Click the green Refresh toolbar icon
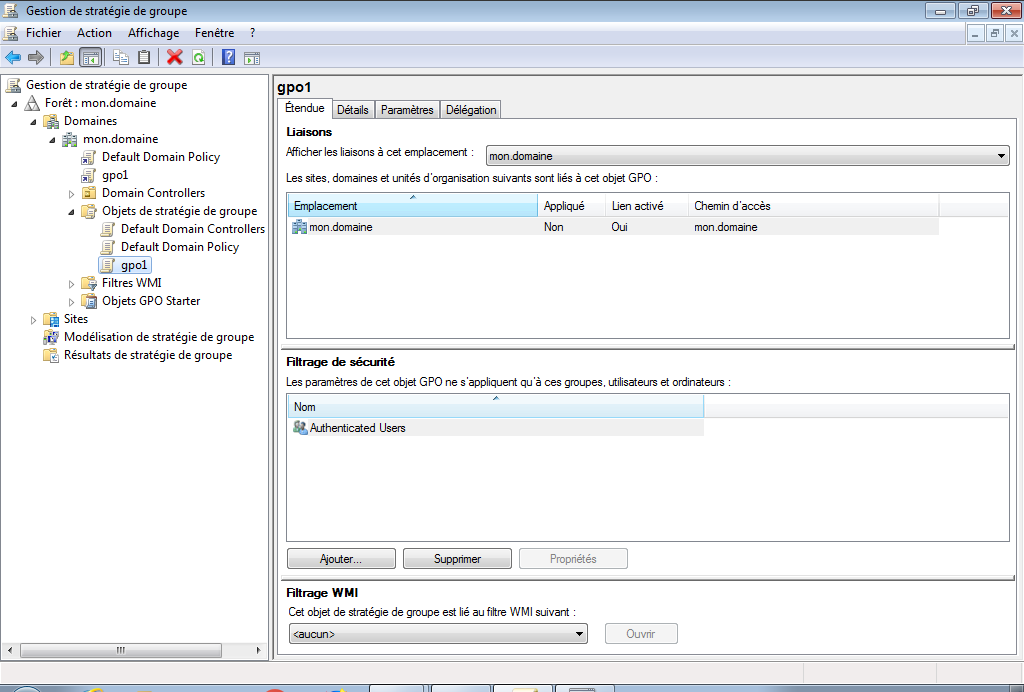The width and height of the screenshot is (1024, 692). coord(198,57)
